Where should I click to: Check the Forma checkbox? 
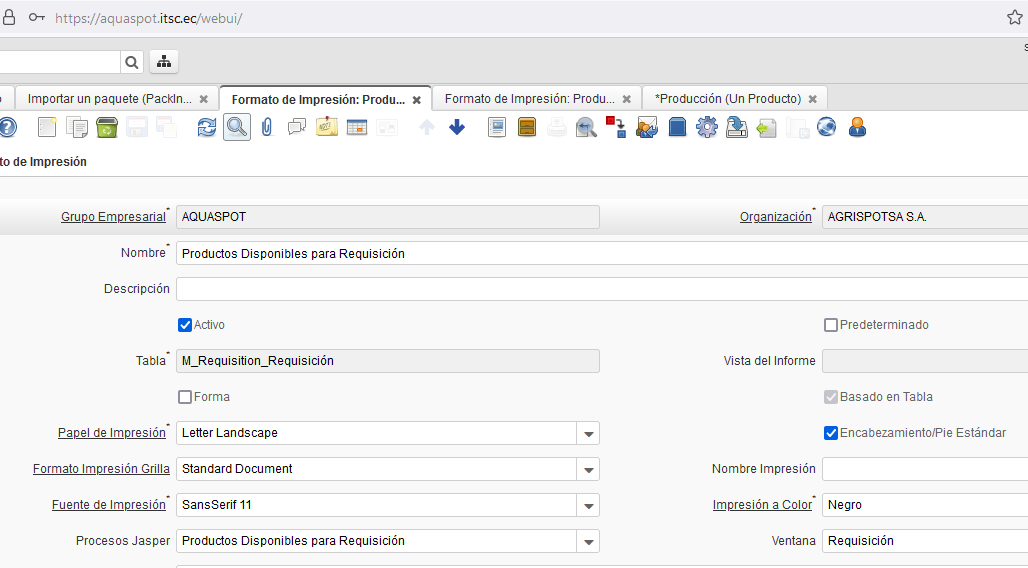coord(185,397)
